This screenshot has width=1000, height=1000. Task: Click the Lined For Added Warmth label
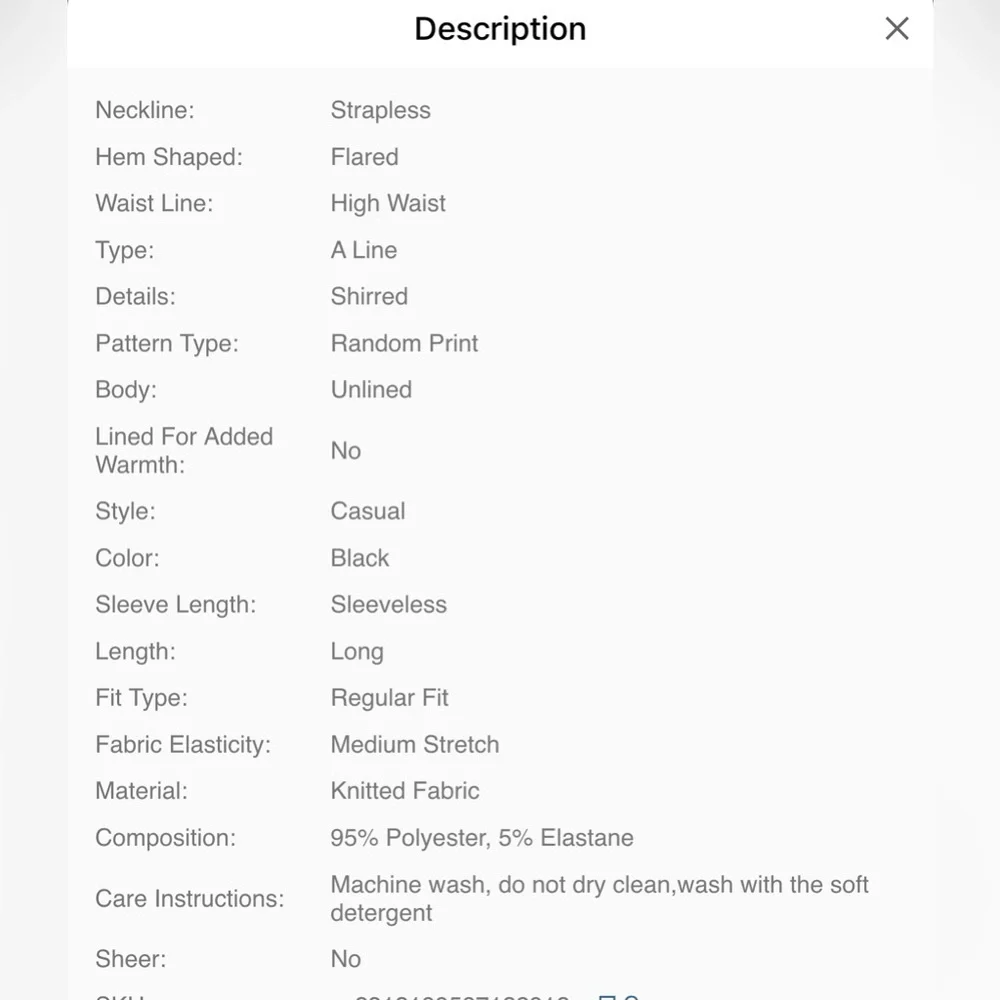(x=184, y=450)
